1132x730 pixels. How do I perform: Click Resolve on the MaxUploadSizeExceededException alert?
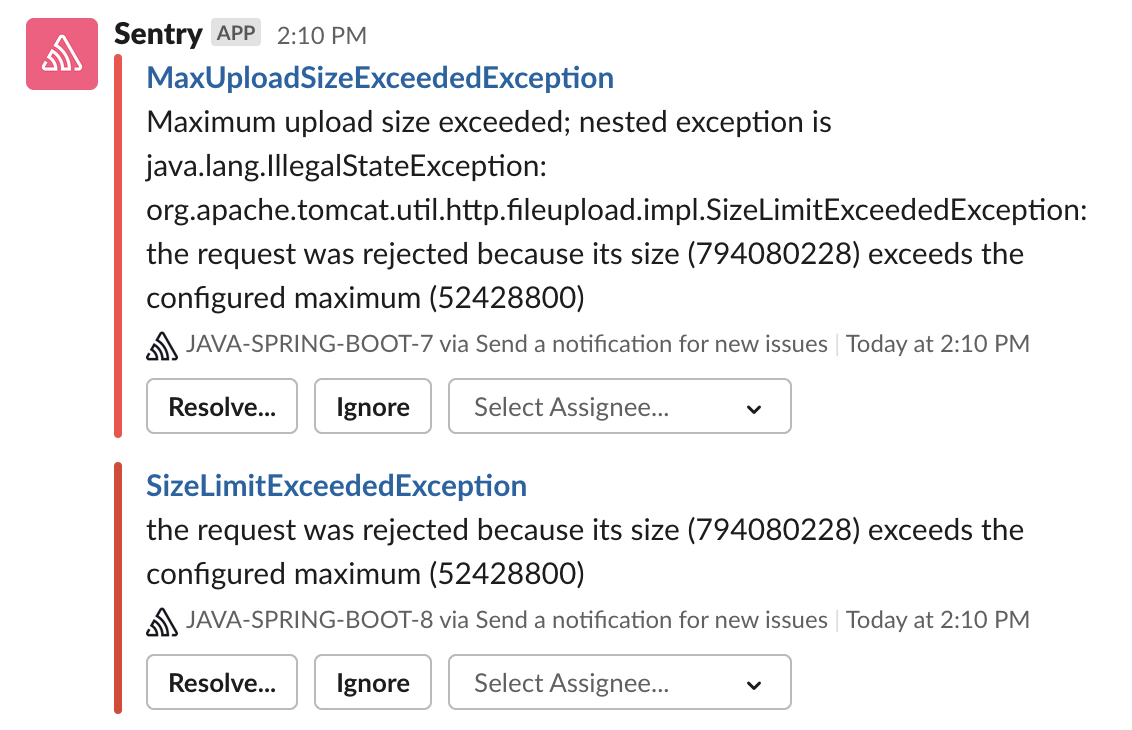click(x=222, y=406)
